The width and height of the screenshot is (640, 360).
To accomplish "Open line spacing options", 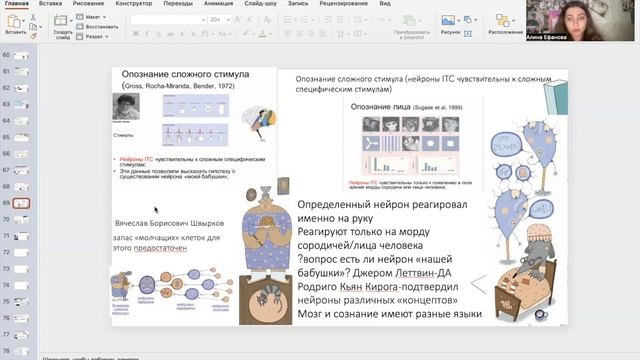I will click(358, 20).
